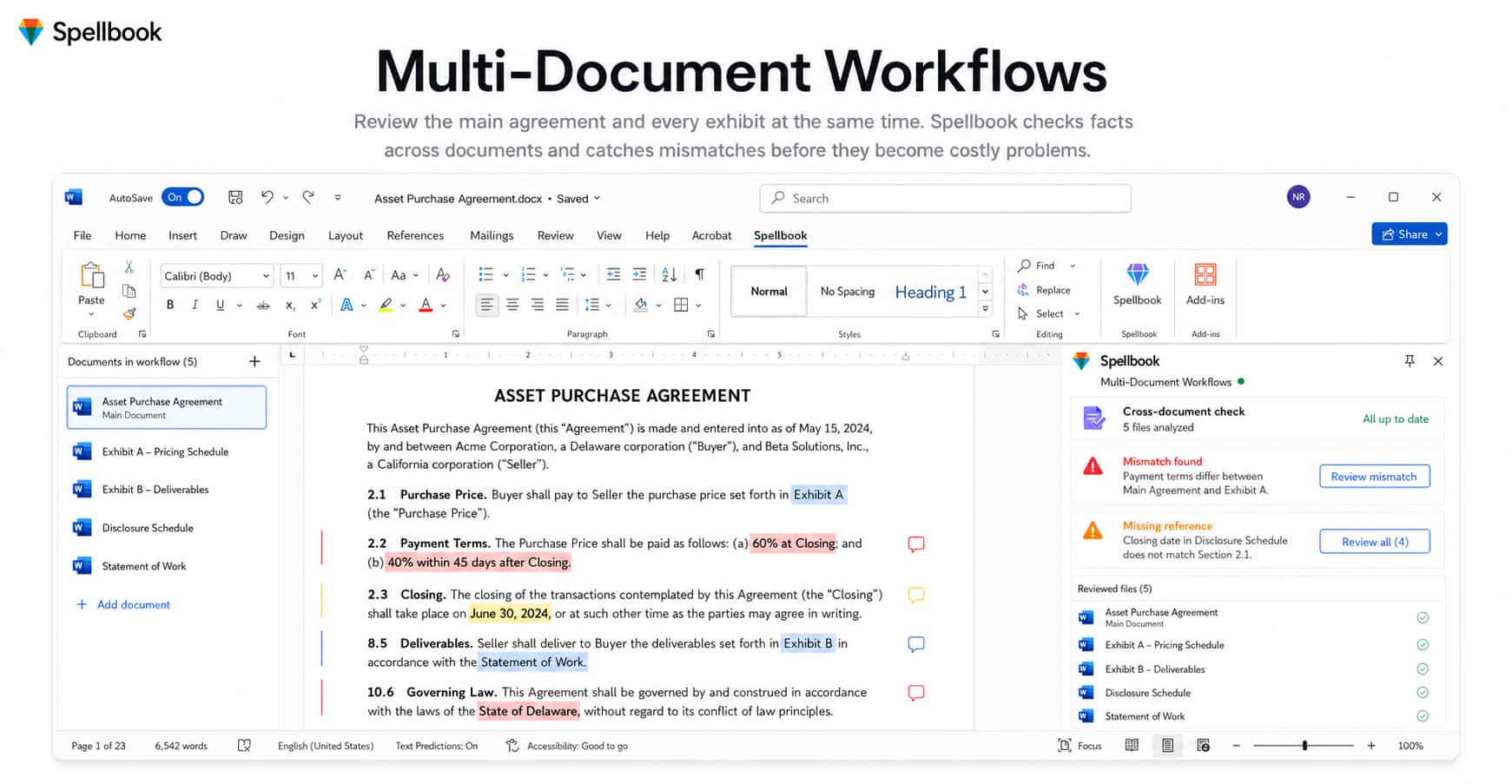Toggle subscript formatting

click(290, 305)
